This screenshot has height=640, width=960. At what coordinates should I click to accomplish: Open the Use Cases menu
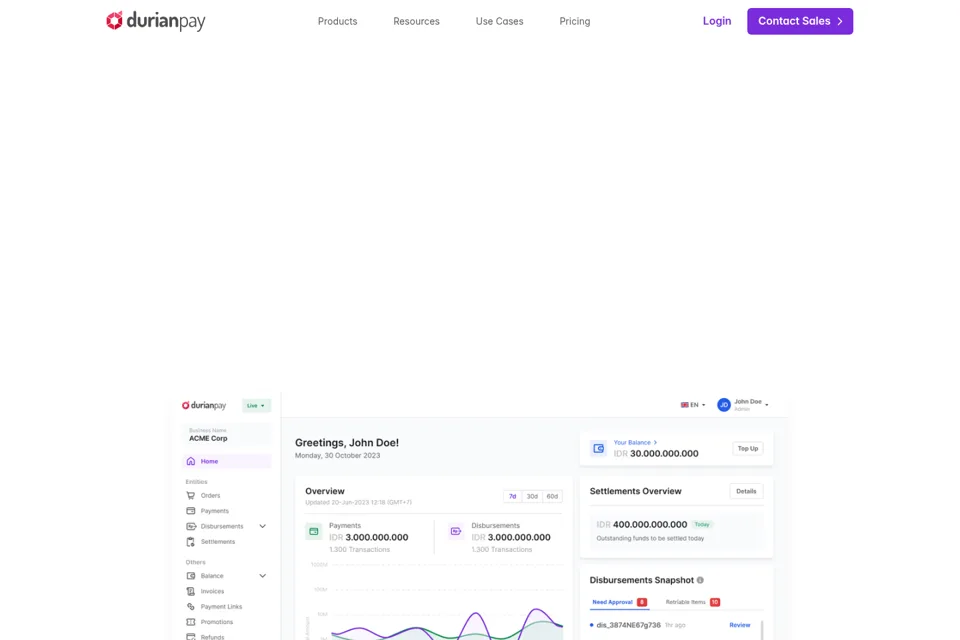click(x=500, y=21)
